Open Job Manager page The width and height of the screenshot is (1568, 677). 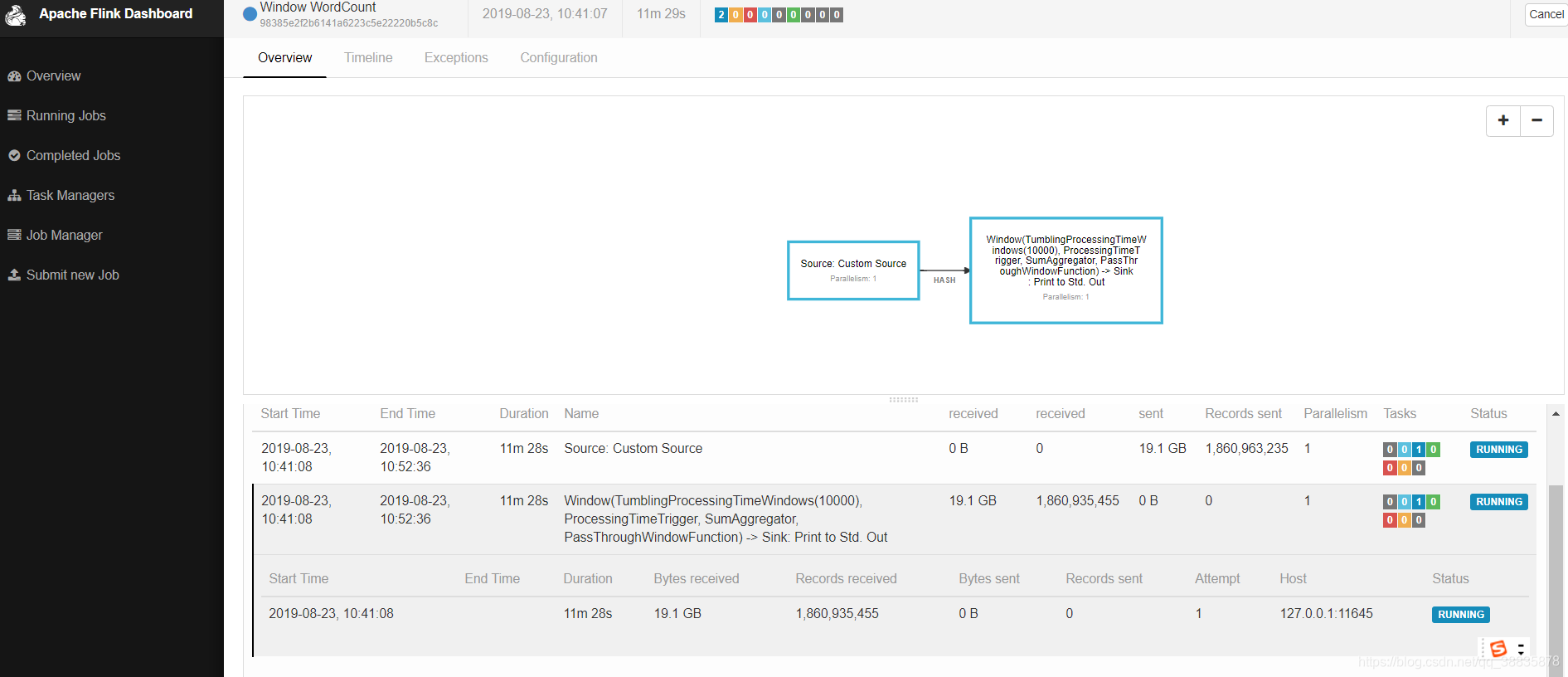pyautogui.click(x=65, y=235)
